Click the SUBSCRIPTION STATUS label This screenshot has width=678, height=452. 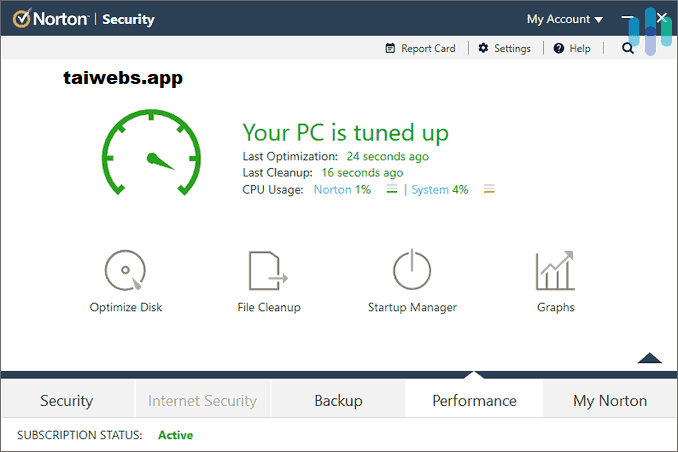(80, 435)
